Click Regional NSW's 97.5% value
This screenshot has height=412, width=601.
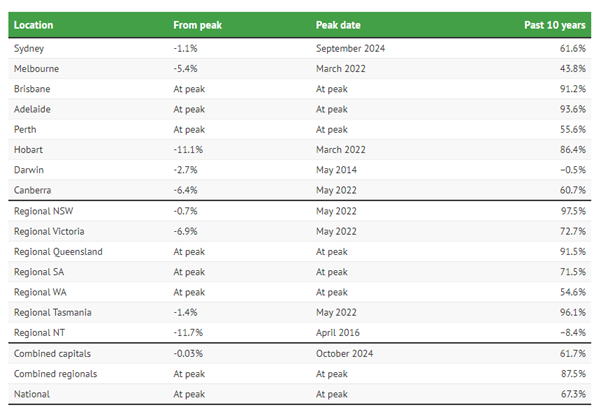pyautogui.click(x=573, y=211)
